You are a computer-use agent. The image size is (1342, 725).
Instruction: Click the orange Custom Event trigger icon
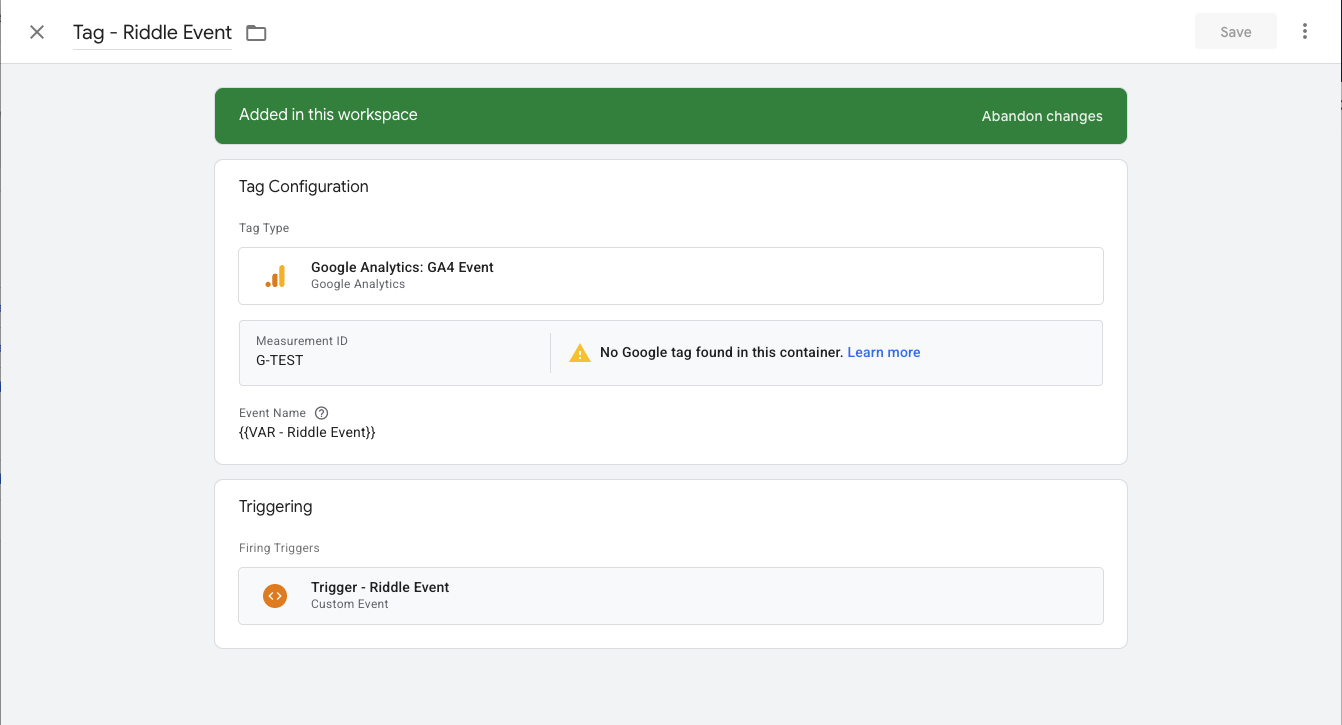275,596
